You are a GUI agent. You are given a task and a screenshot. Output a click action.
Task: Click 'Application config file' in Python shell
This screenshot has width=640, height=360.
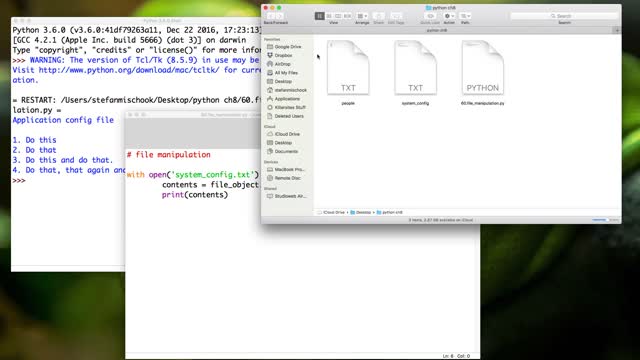(x=63, y=120)
